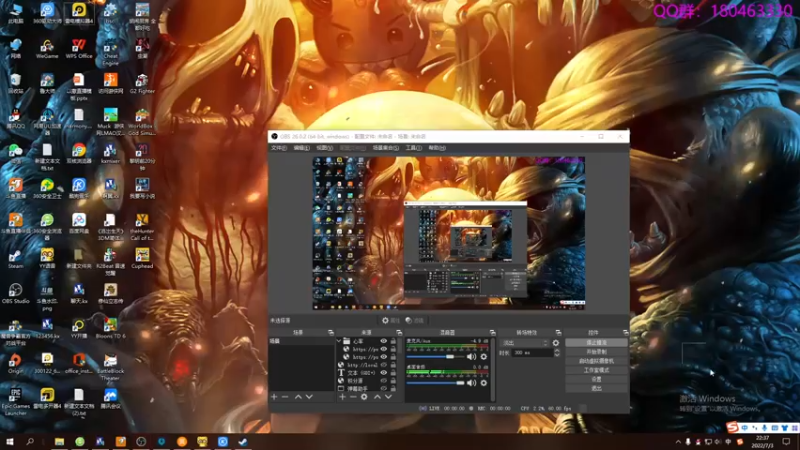Screen dimensions: 800x450
Task: Open 麦克风/Aux mixer settings gear
Action: click(484, 357)
